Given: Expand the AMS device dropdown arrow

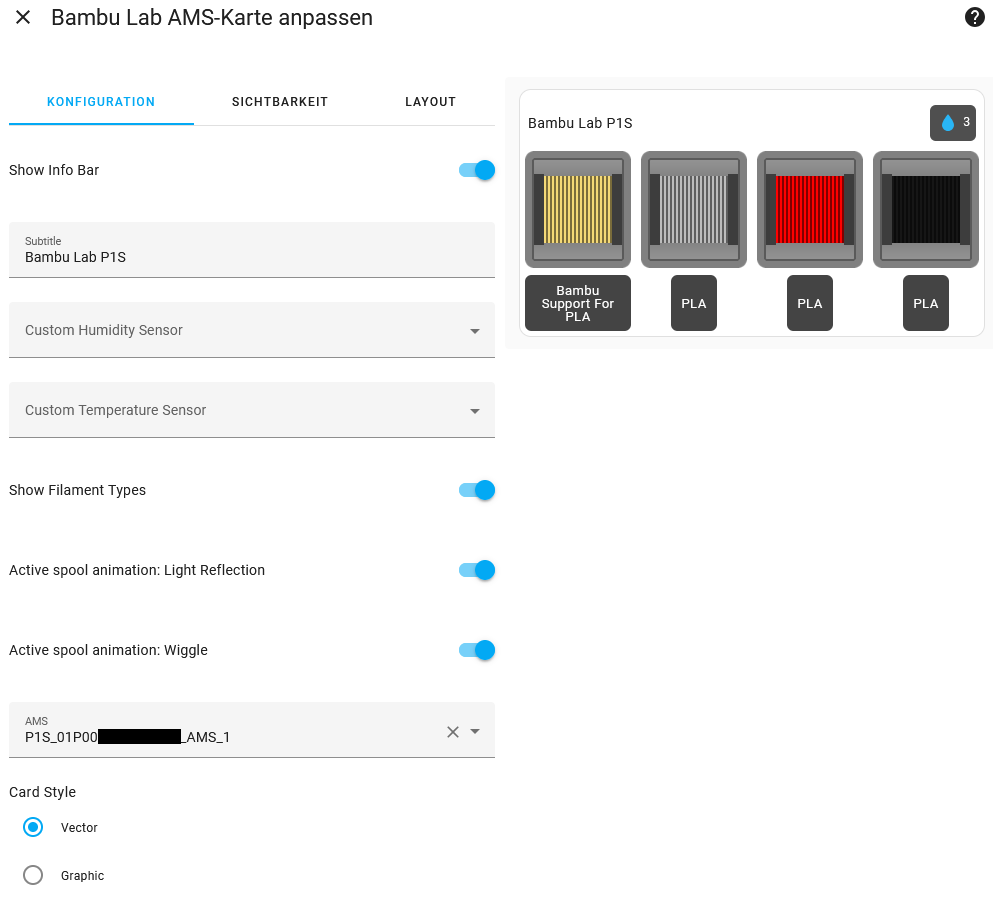Looking at the screenshot, I should click(475, 731).
